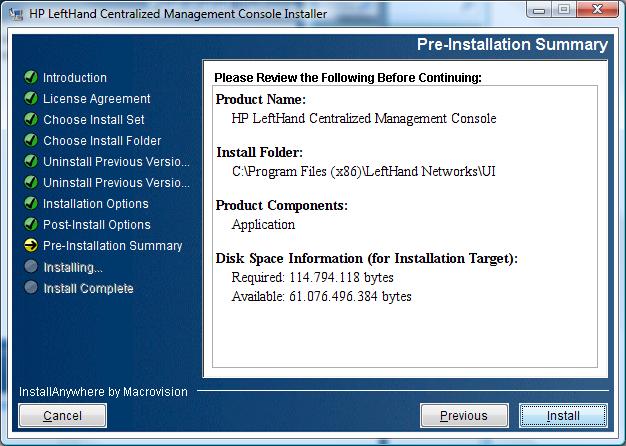The image size is (626, 446).
Task: Click the Application component entry
Action: click(263, 224)
